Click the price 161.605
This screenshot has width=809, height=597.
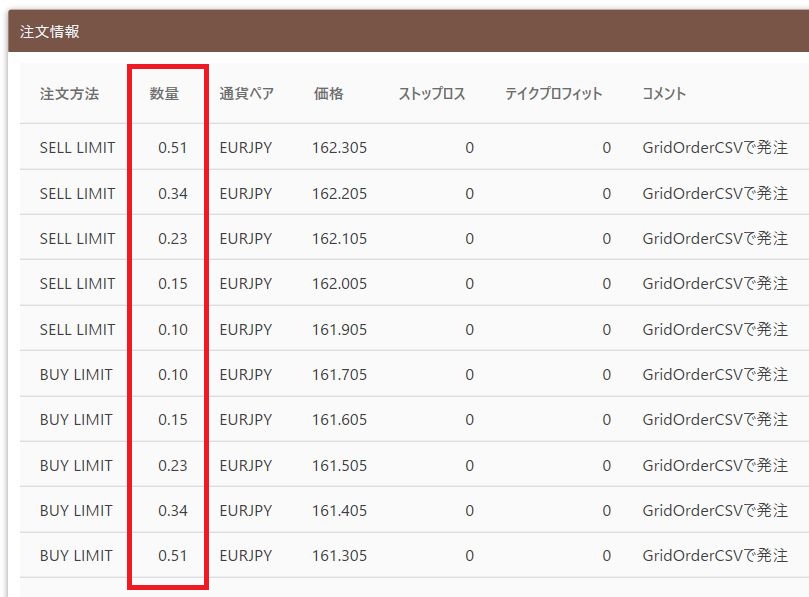click(339, 419)
